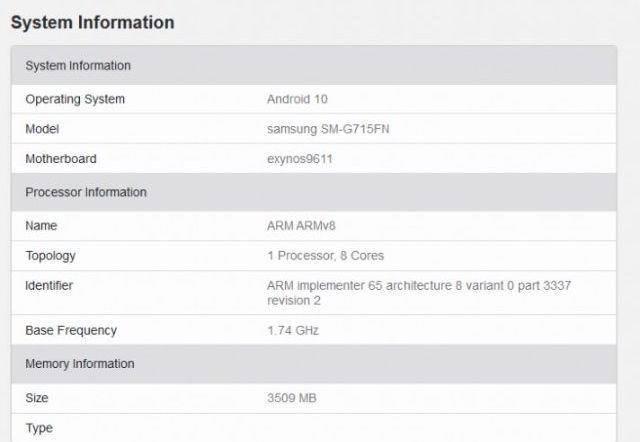
Task: Select the 1.74 GHz value
Action: tap(293, 330)
